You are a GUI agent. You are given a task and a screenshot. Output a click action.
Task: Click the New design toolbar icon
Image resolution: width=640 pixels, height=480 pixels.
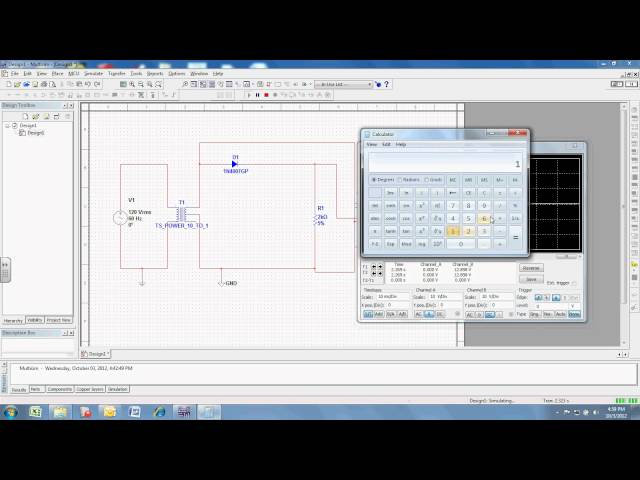click(x=9, y=84)
